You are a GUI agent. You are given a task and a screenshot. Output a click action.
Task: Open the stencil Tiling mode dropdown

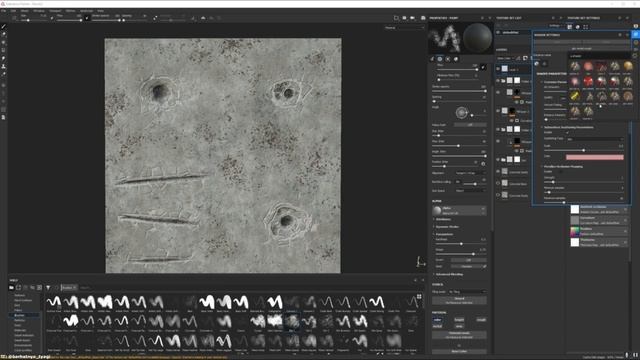tap(467, 292)
